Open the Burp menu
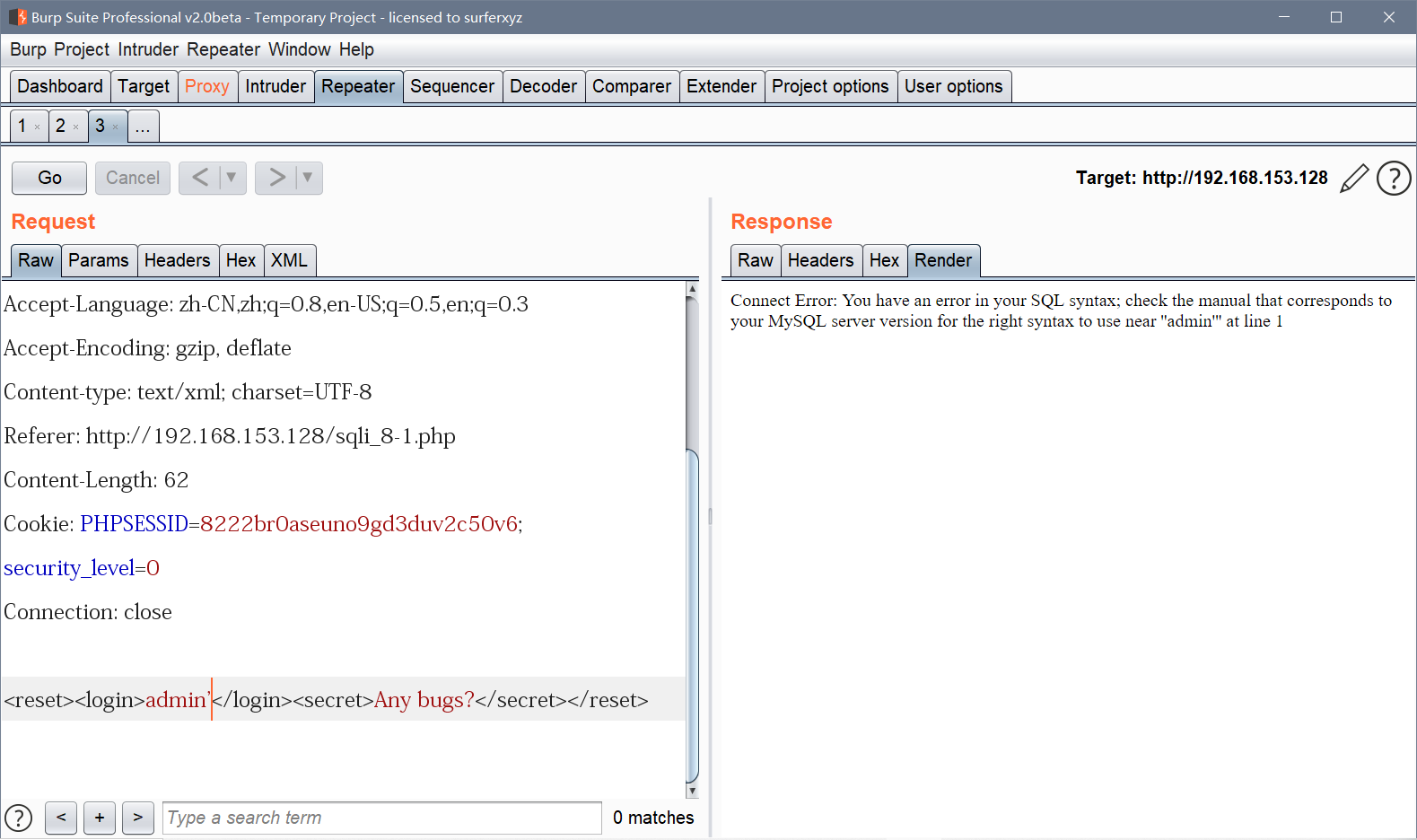 (28, 49)
